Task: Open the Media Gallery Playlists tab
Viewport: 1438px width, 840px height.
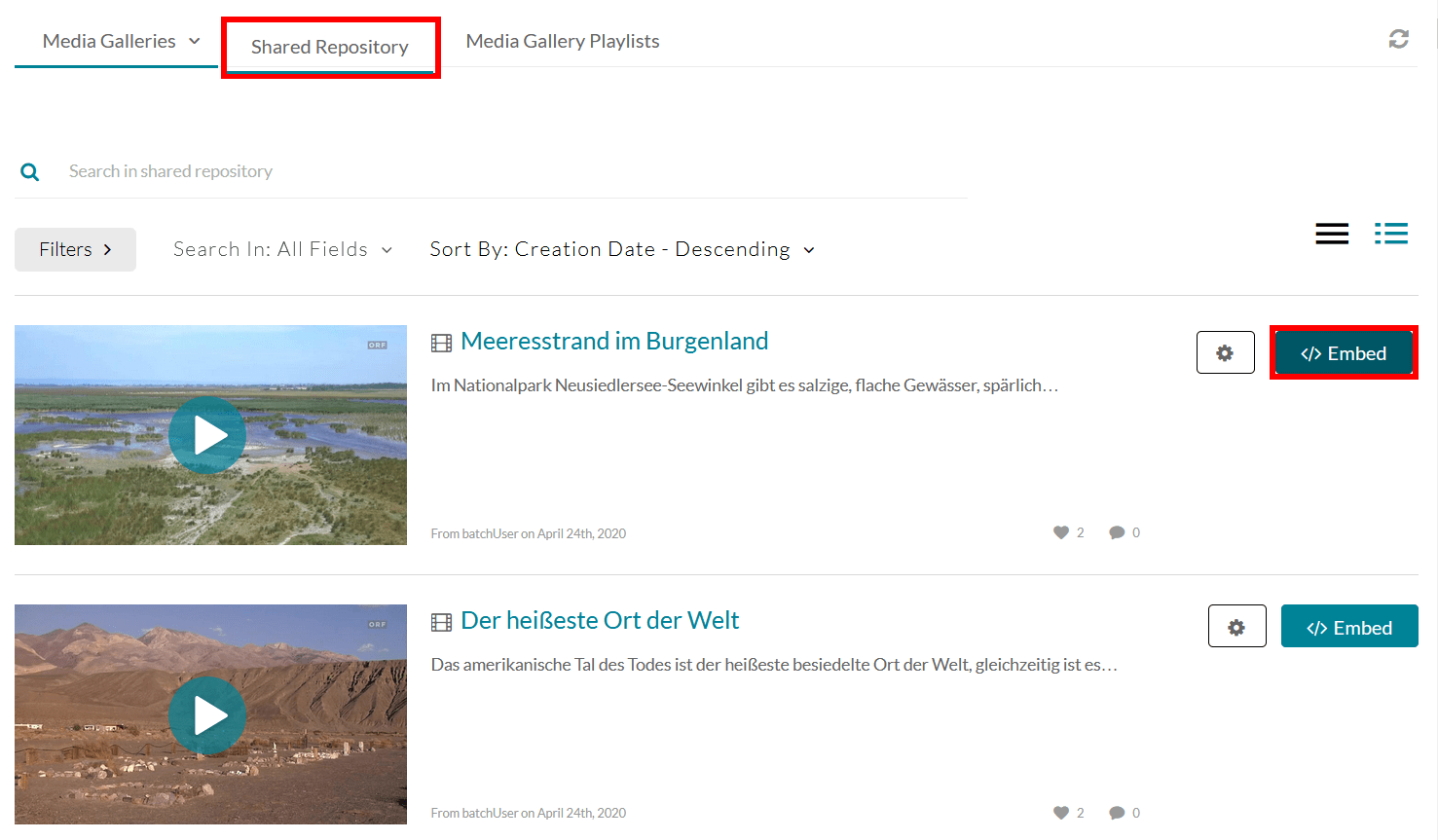Action: coord(562,42)
